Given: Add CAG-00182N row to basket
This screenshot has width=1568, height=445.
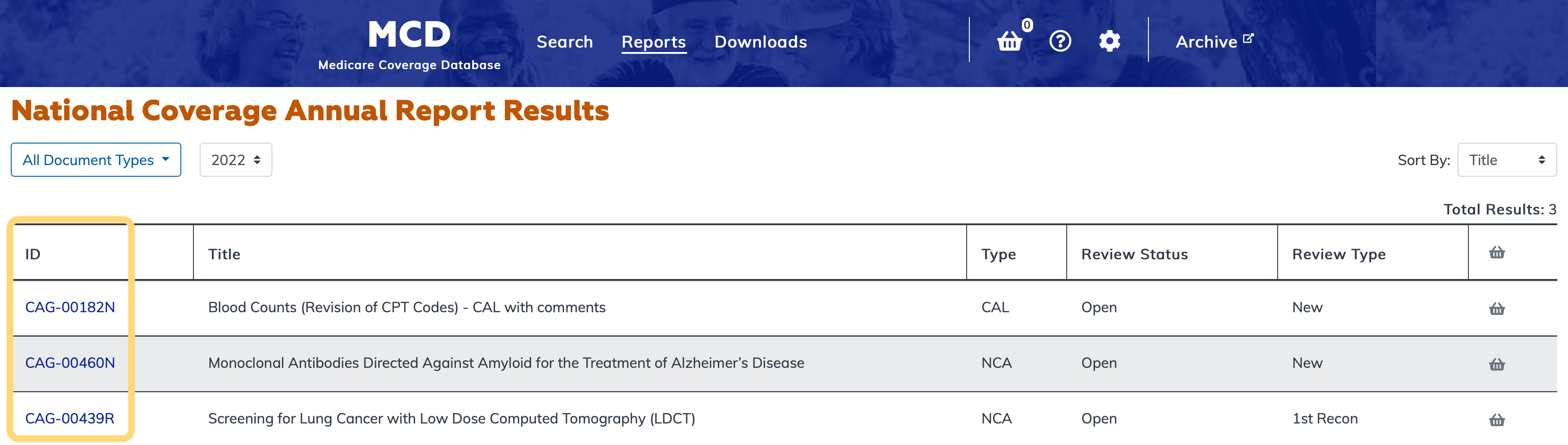Looking at the screenshot, I should [x=1497, y=309].
